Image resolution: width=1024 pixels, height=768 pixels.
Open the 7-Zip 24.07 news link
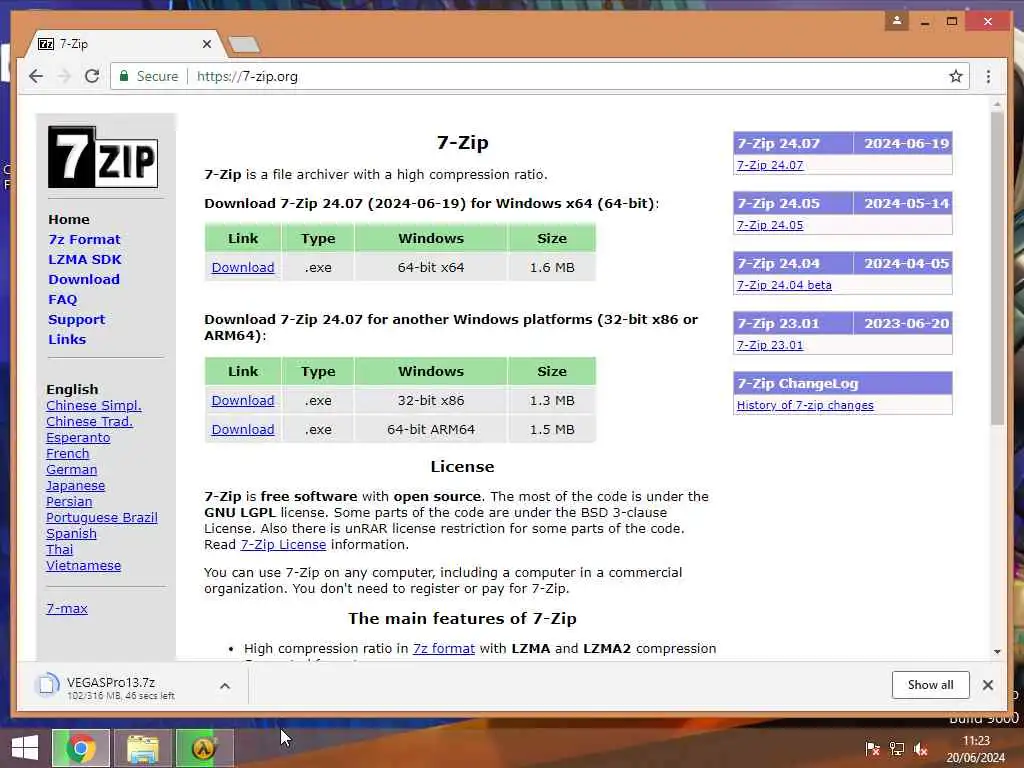[770, 165]
